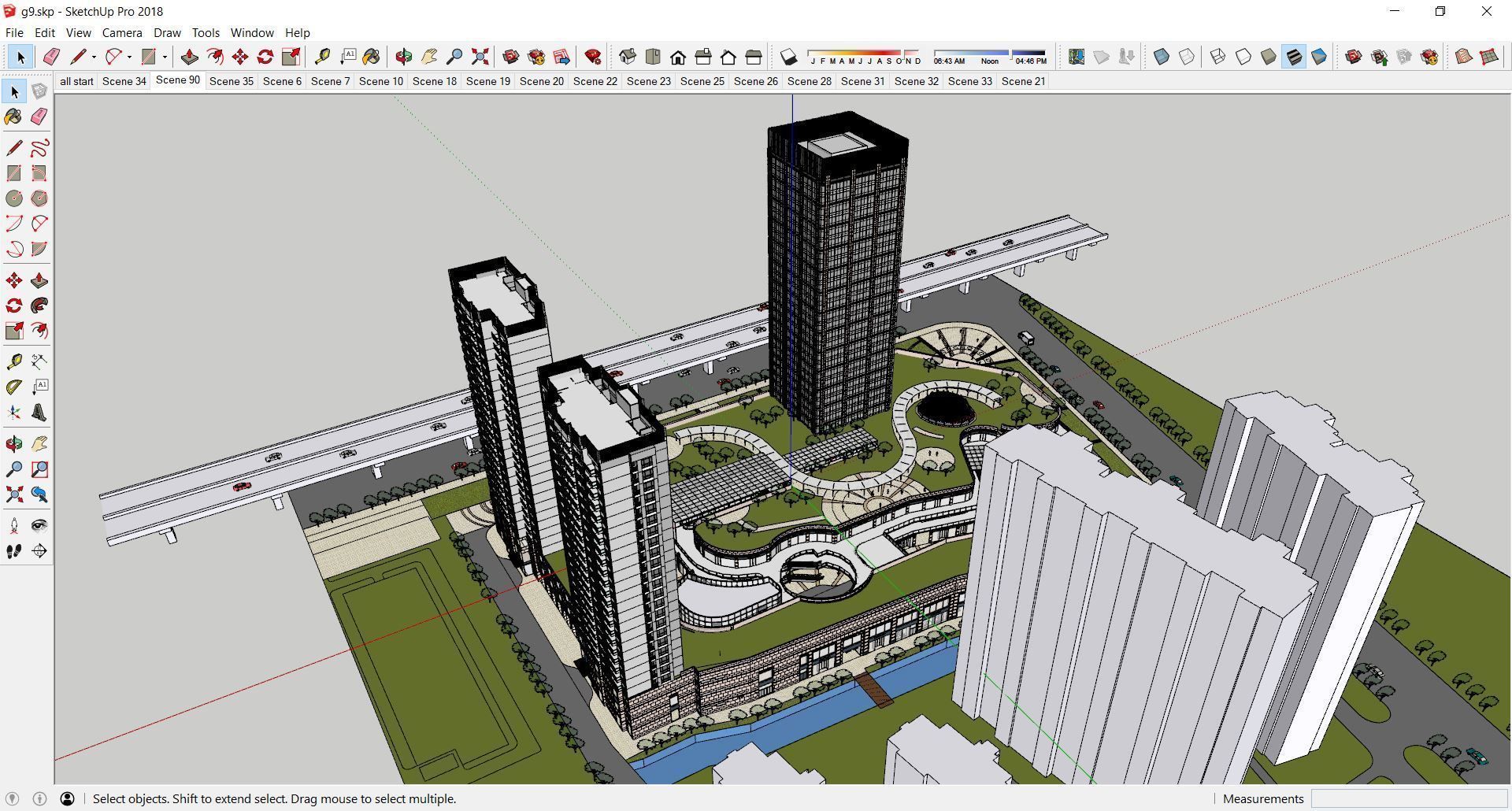This screenshot has height=811, width=1512.
Task: Enable Wireframe face style
Action: coord(1218,57)
